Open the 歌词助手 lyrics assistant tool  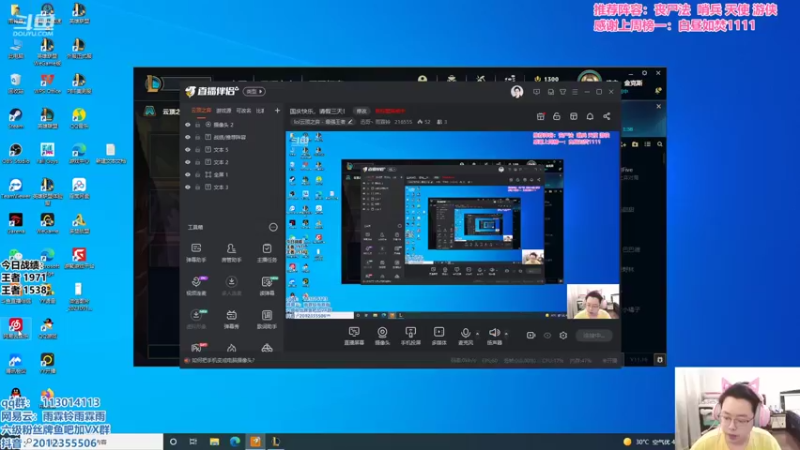[x=267, y=319]
